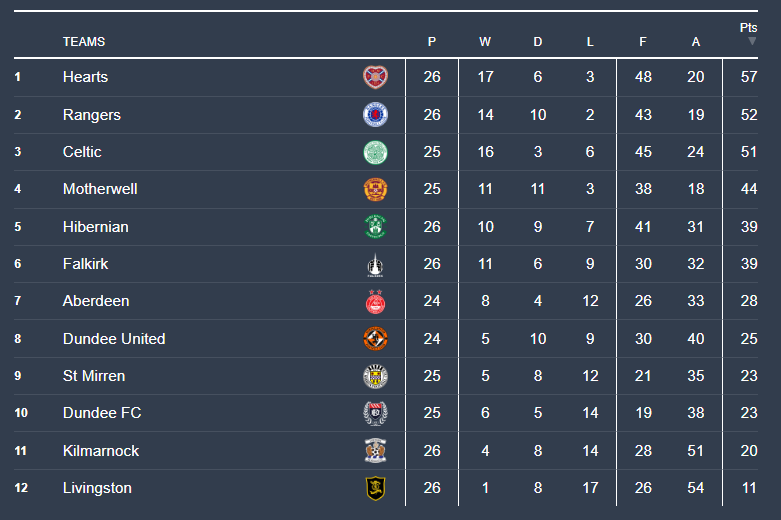Click the Celtic club crest icon
The image size is (781, 520).
click(375, 152)
